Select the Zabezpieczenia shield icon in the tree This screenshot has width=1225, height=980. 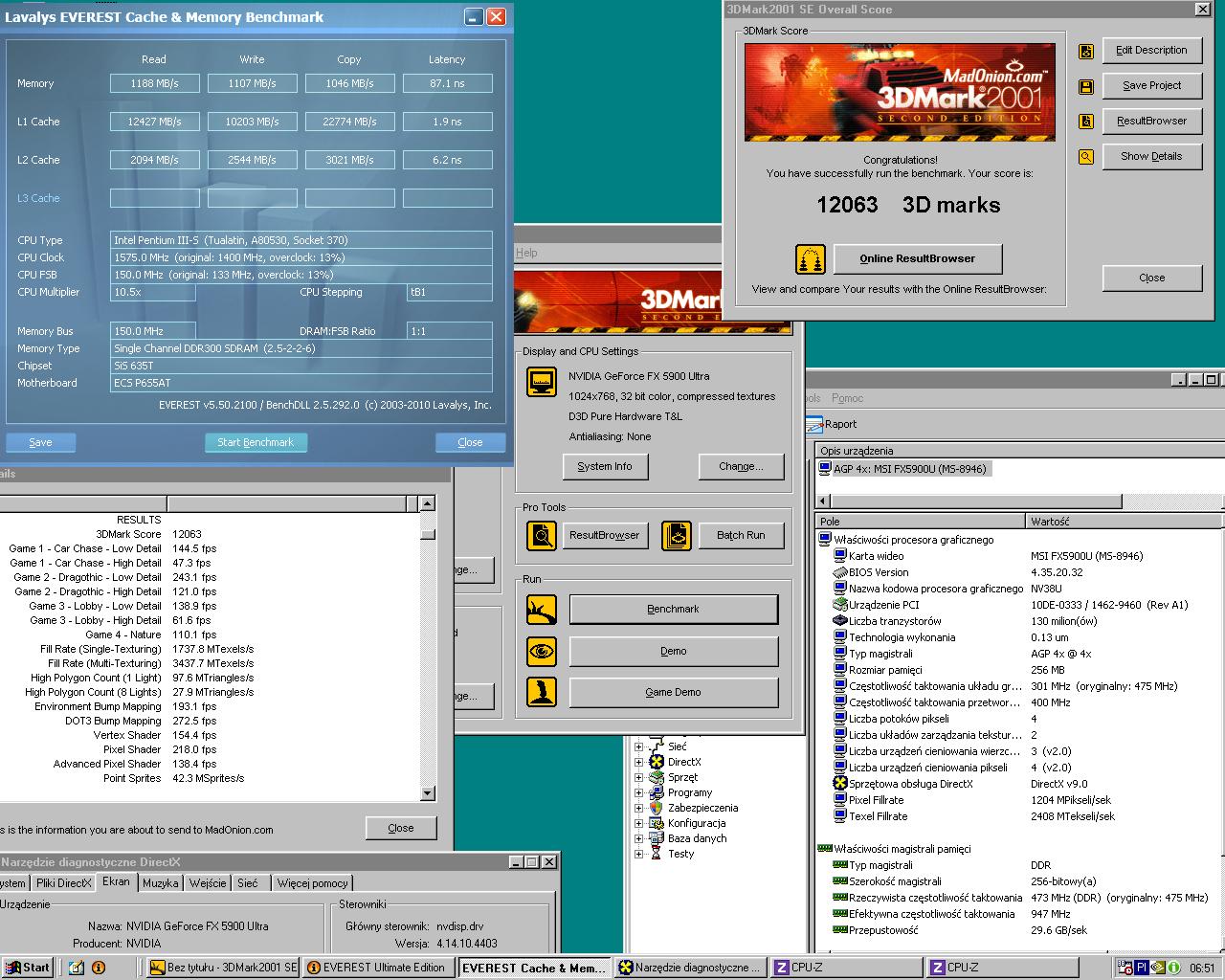click(x=657, y=808)
